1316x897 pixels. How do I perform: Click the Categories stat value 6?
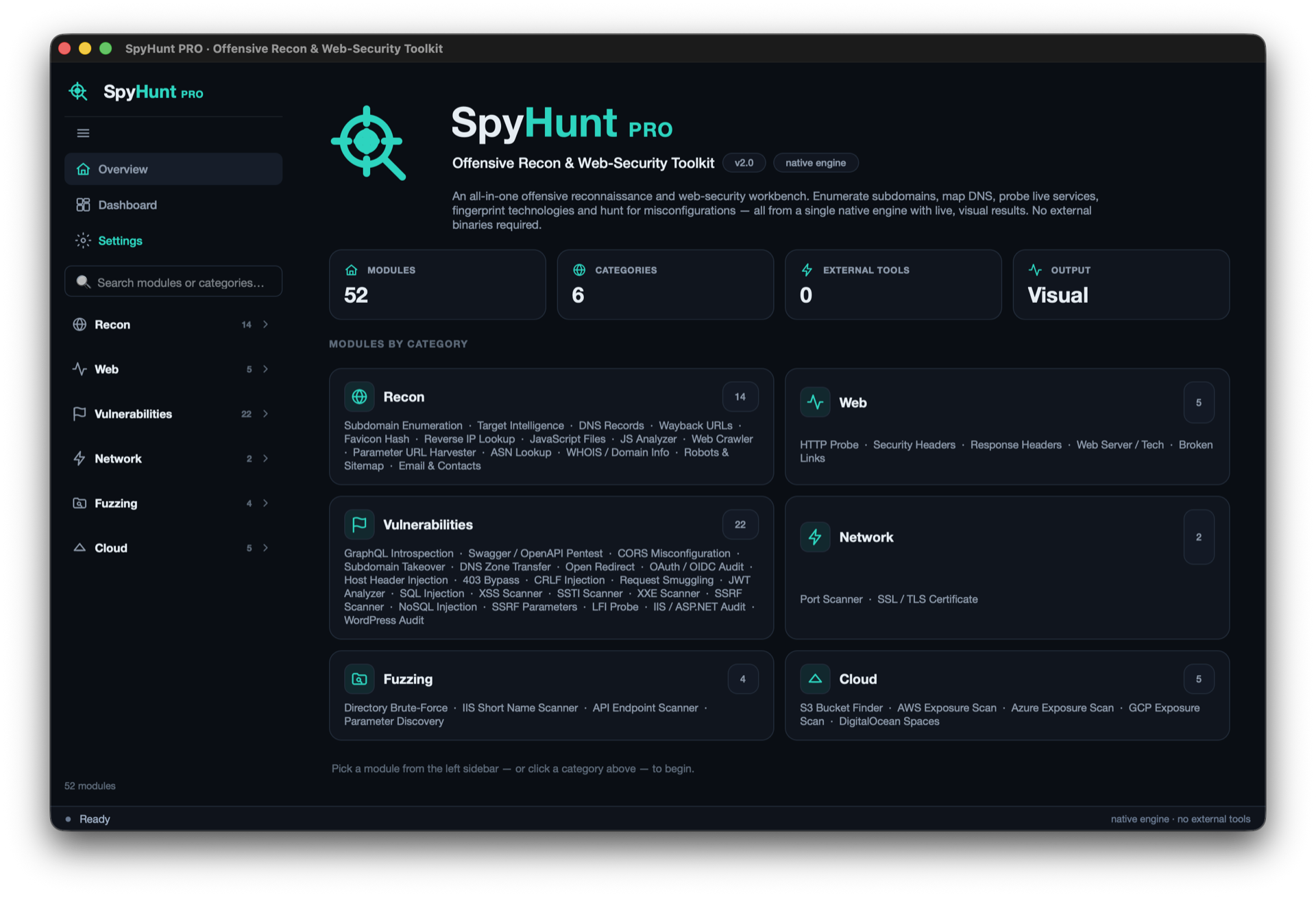pyautogui.click(x=578, y=295)
